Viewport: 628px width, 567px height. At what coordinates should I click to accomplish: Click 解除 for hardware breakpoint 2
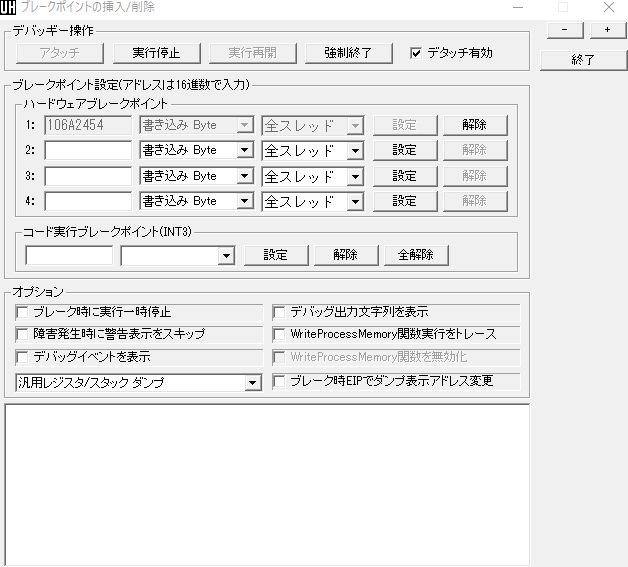click(x=475, y=151)
